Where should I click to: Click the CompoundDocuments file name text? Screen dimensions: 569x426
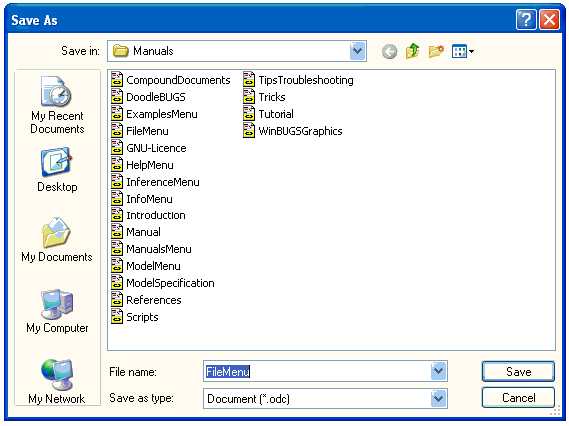pyautogui.click(x=178, y=80)
